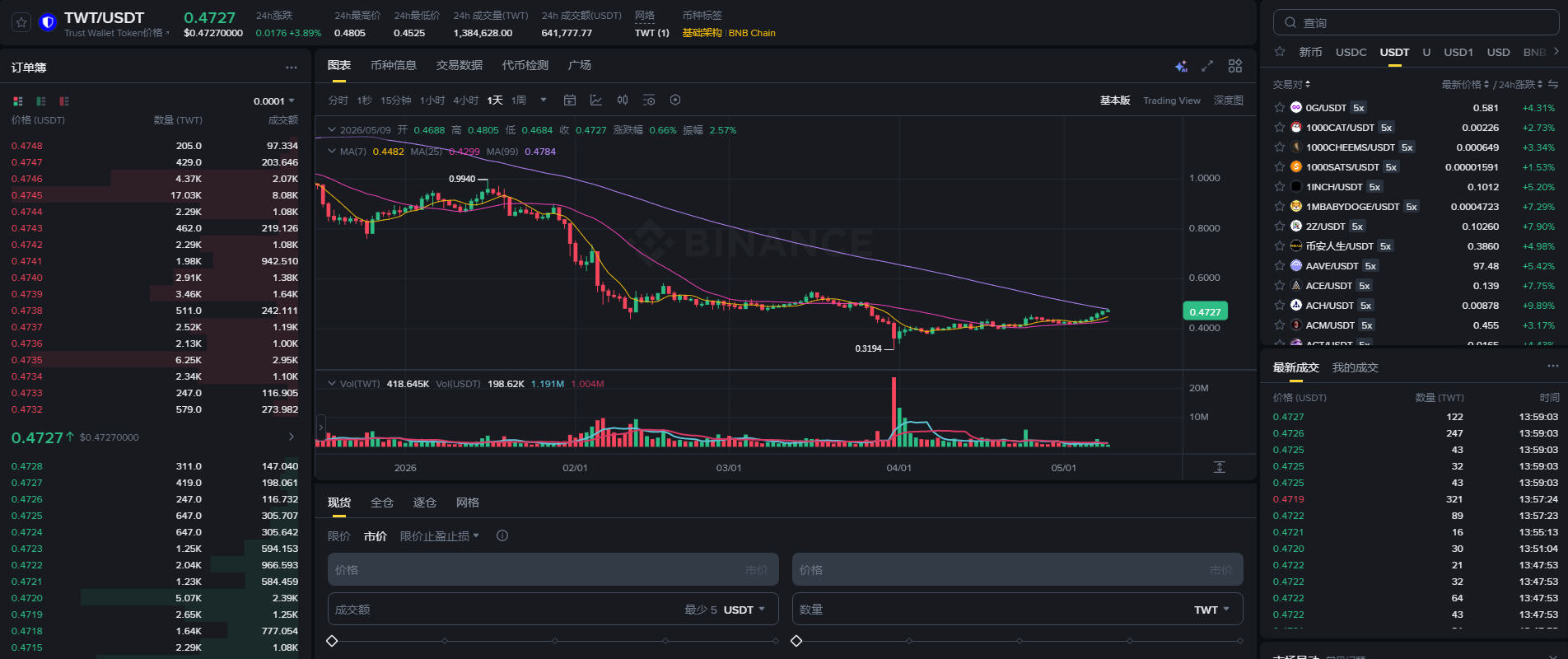Swap the price/change column display icon
Screen dimensions: 1568x659
(x=1553, y=85)
